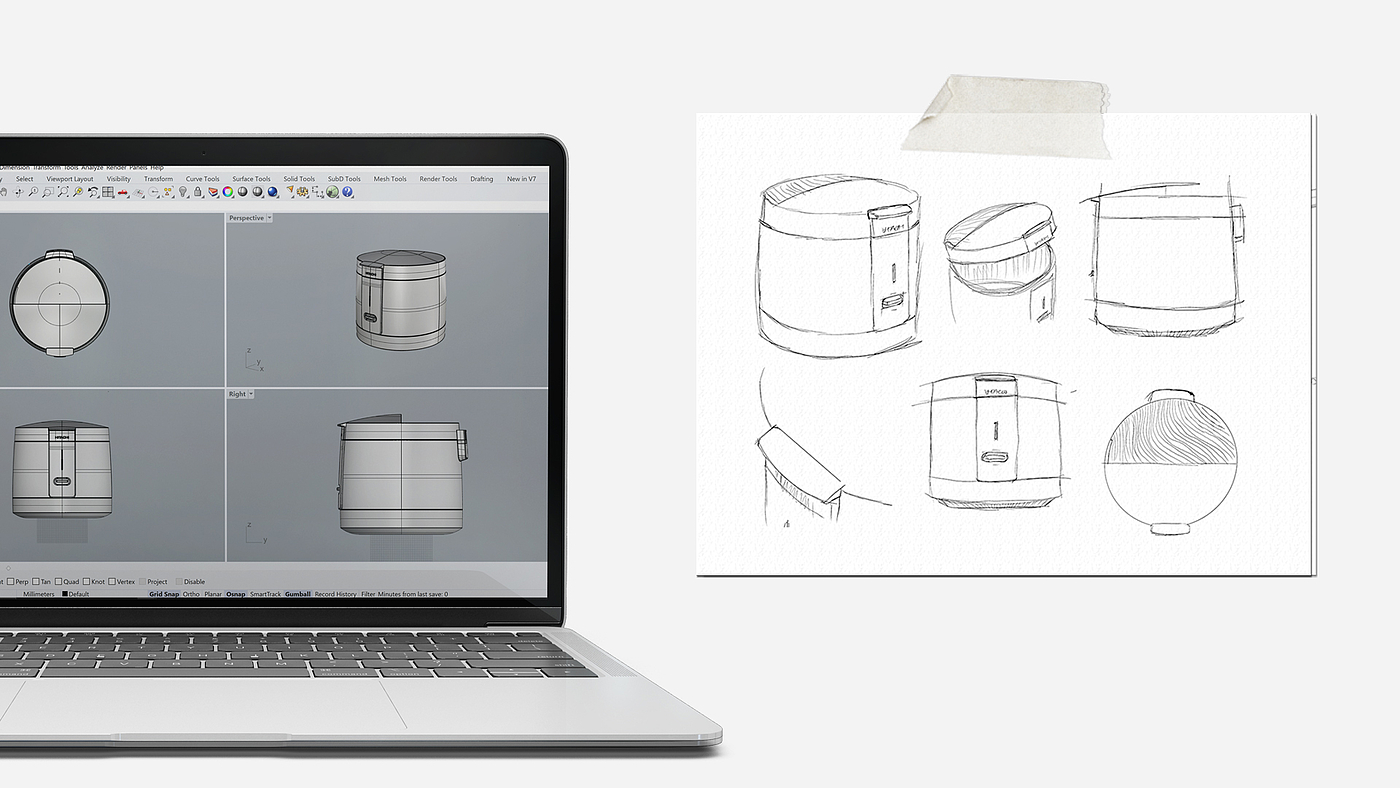Click the Perspective viewport title label
The height and width of the screenshot is (788, 1400).
pos(246,218)
